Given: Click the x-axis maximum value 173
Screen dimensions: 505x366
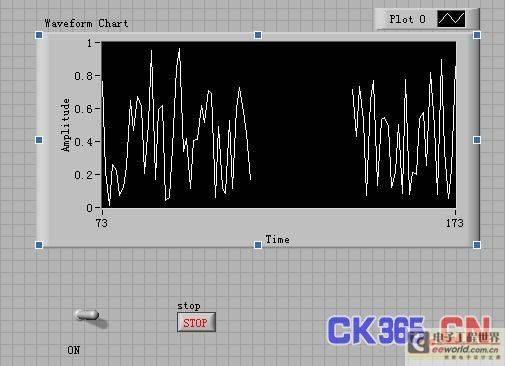Looking at the screenshot, I should (x=455, y=223).
